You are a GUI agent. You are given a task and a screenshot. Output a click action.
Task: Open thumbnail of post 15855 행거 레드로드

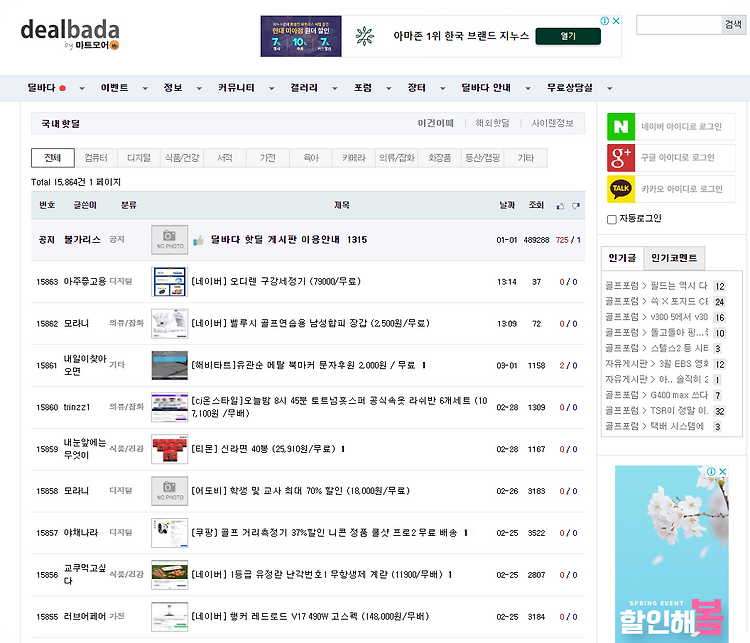coord(170,617)
